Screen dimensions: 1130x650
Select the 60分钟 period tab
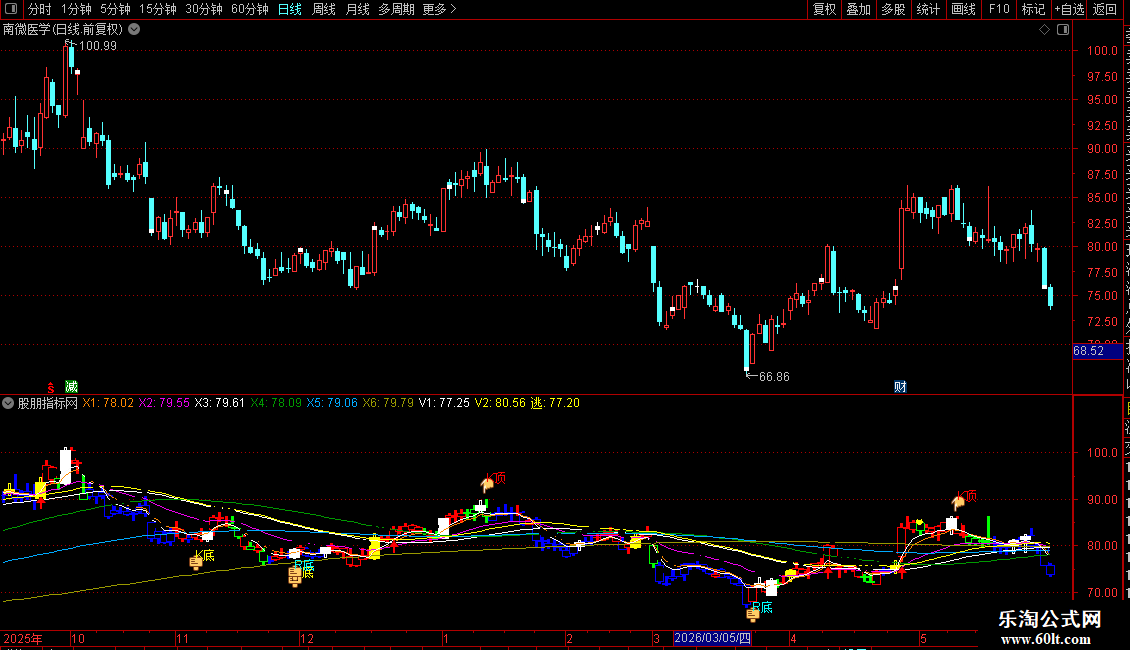point(250,9)
